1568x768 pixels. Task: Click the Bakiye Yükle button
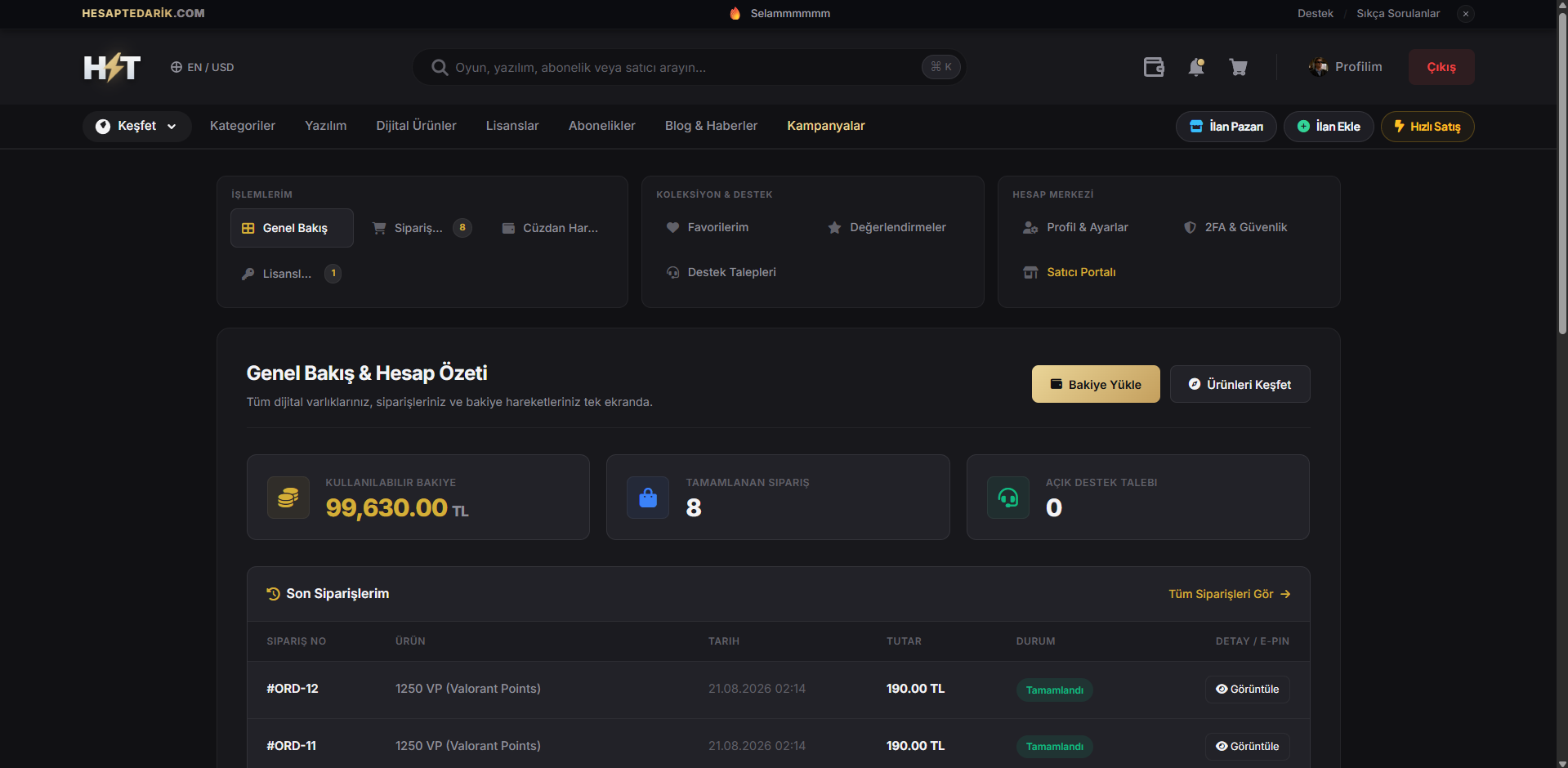[x=1096, y=384]
